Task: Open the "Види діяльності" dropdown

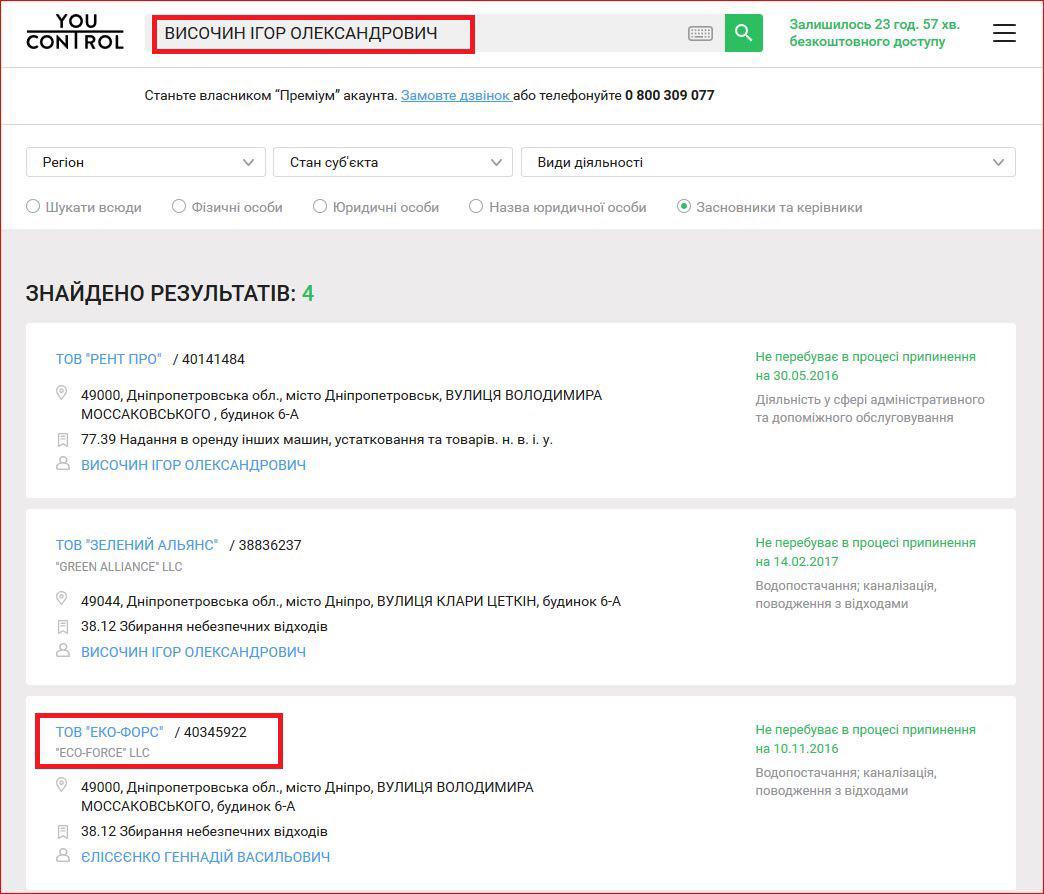Action: 768,162
